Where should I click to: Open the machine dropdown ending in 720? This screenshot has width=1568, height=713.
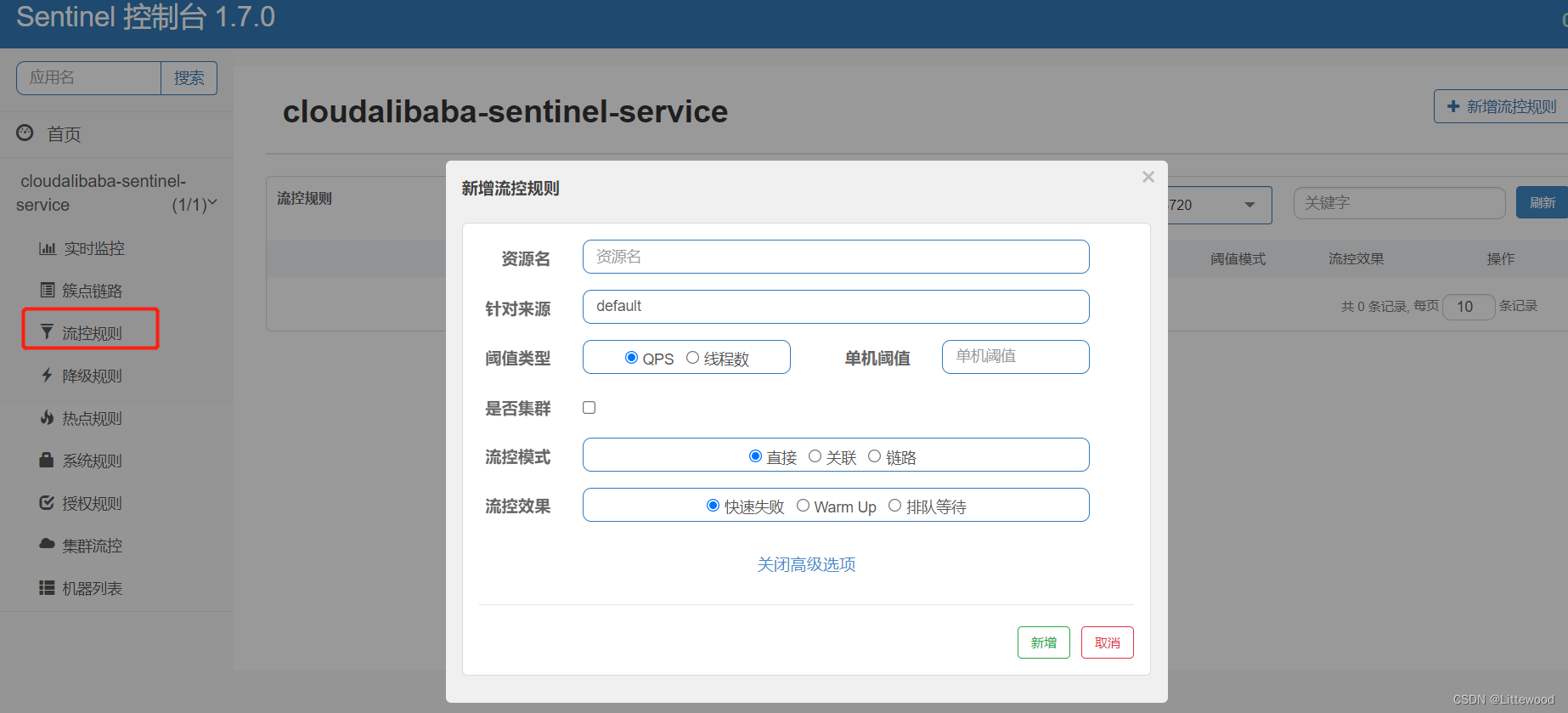(x=1220, y=205)
